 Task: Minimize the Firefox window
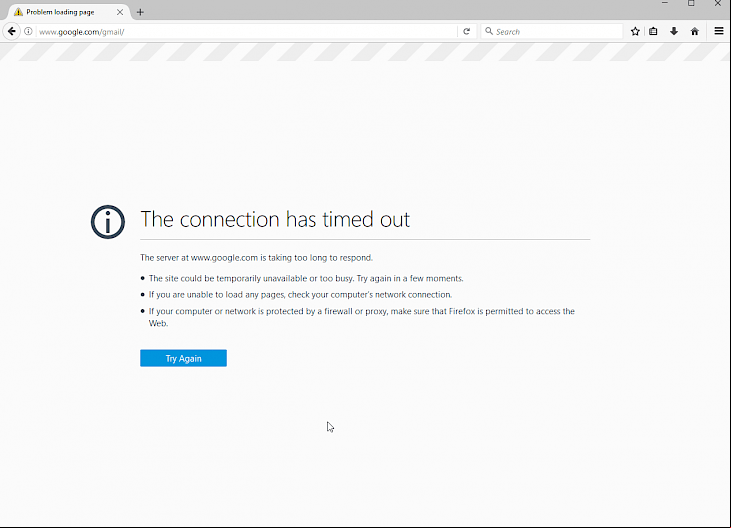[x=665, y=4]
